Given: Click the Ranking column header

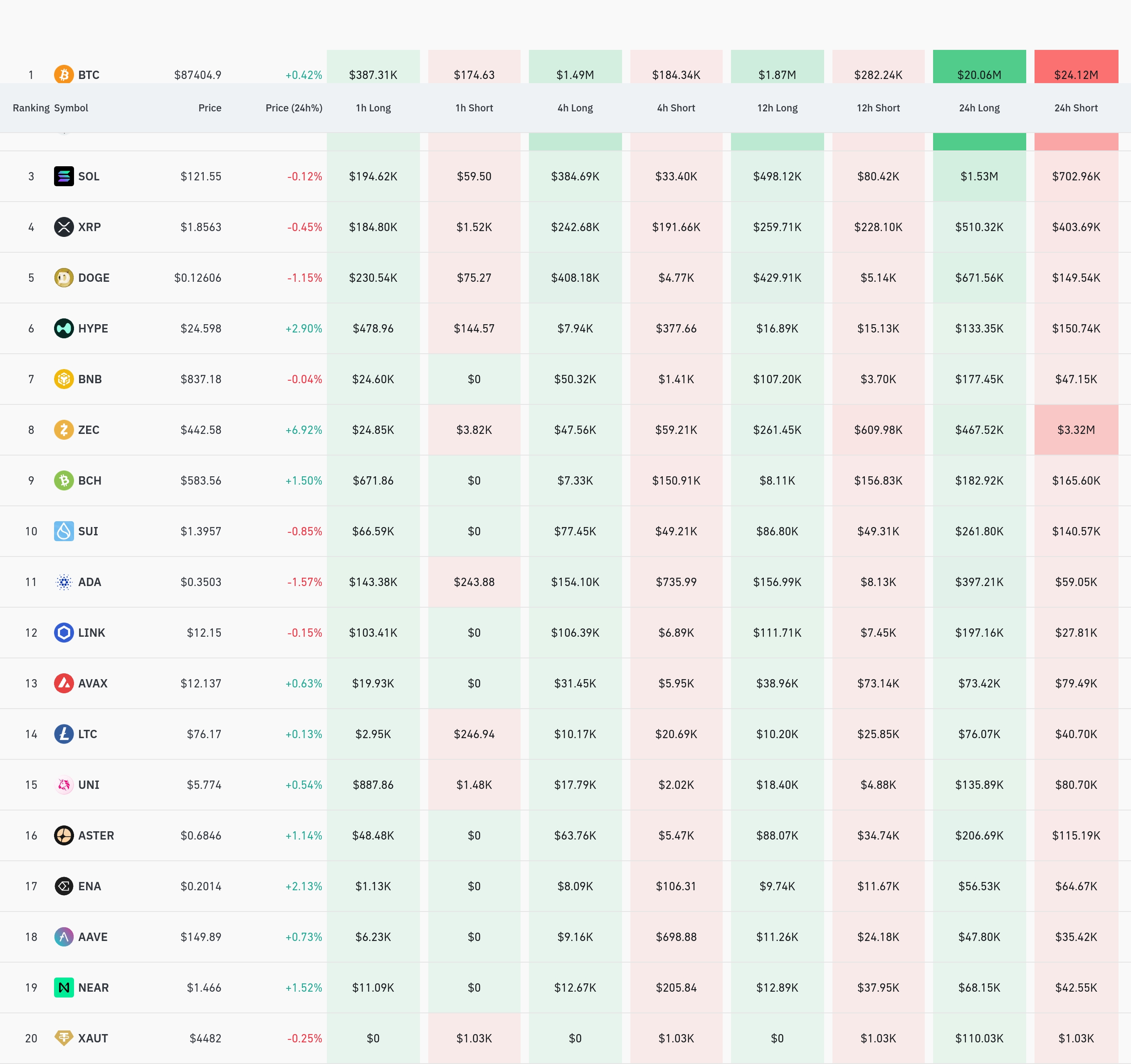Looking at the screenshot, I should (x=31, y=108).
